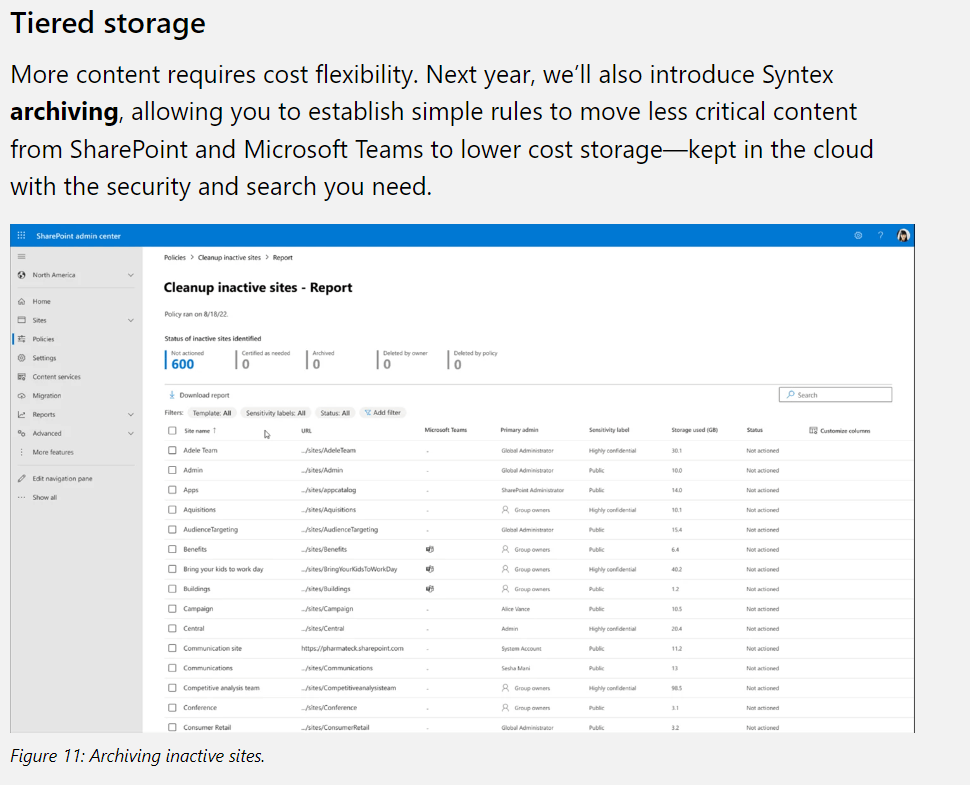
Task: Click Cleanup inactive sites breadcrumb
Action: click(229, 257)
